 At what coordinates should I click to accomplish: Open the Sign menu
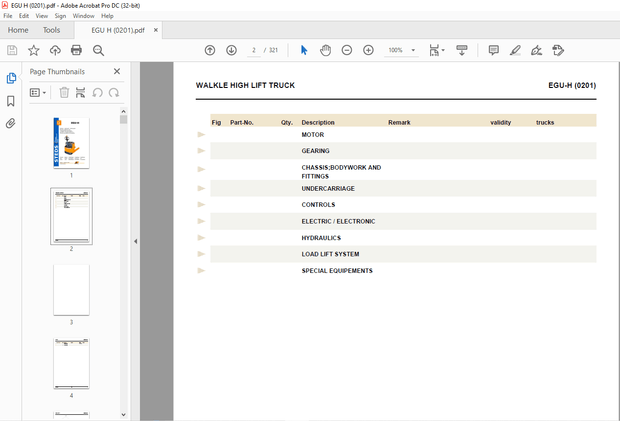coord(61,16)
